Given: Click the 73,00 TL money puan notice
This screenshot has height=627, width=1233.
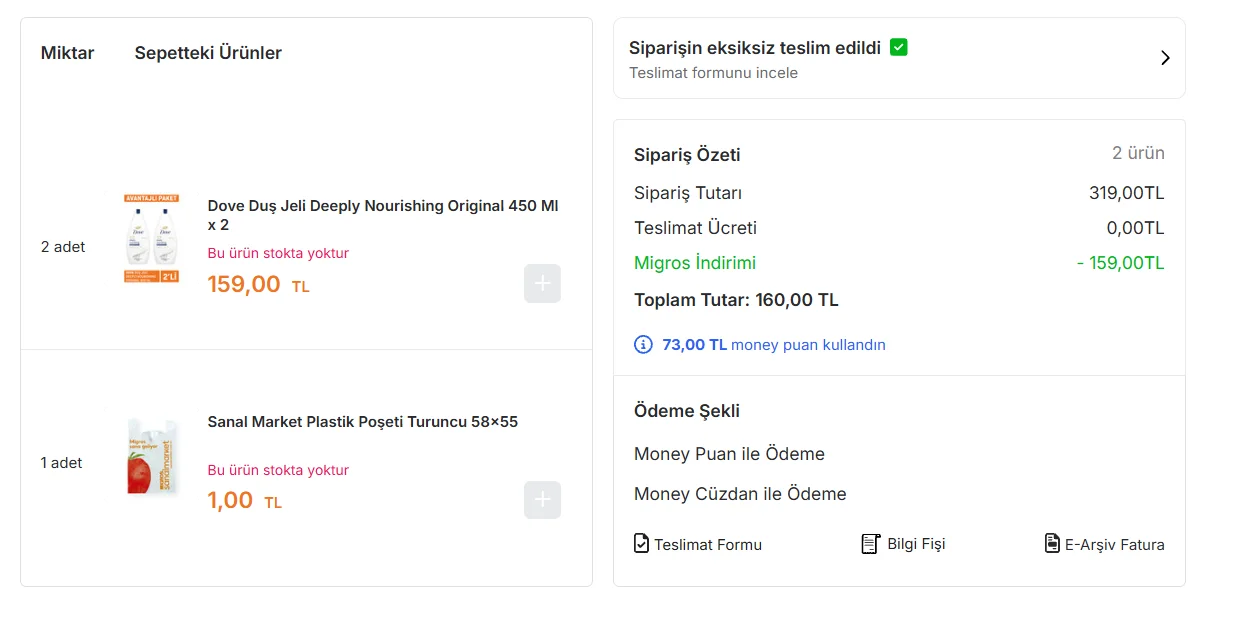Looking at the screenshot, I should 760,345.
